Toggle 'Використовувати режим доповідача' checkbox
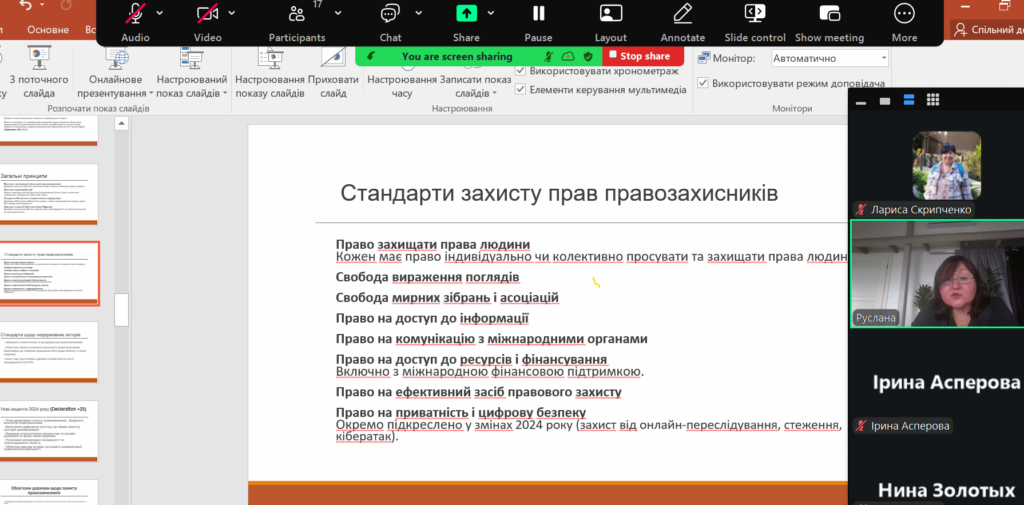This screenshot has height=505, width=1024. (703, 83)
